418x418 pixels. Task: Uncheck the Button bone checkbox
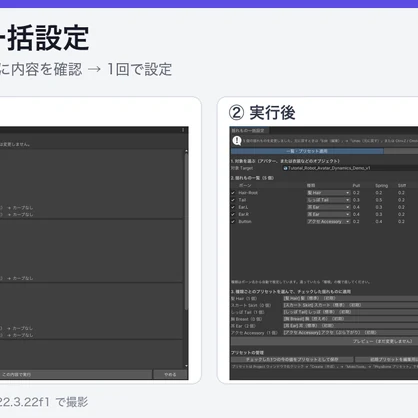(233, 222)
